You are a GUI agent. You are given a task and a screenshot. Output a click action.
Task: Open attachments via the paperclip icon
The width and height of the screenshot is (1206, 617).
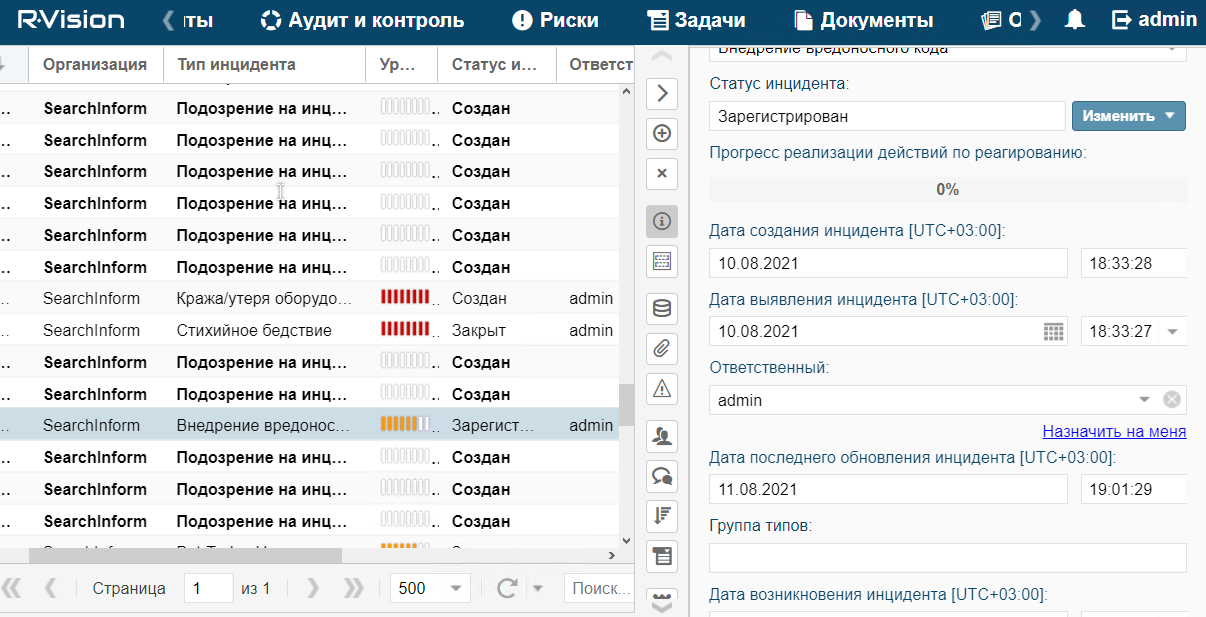click(661, 348)
